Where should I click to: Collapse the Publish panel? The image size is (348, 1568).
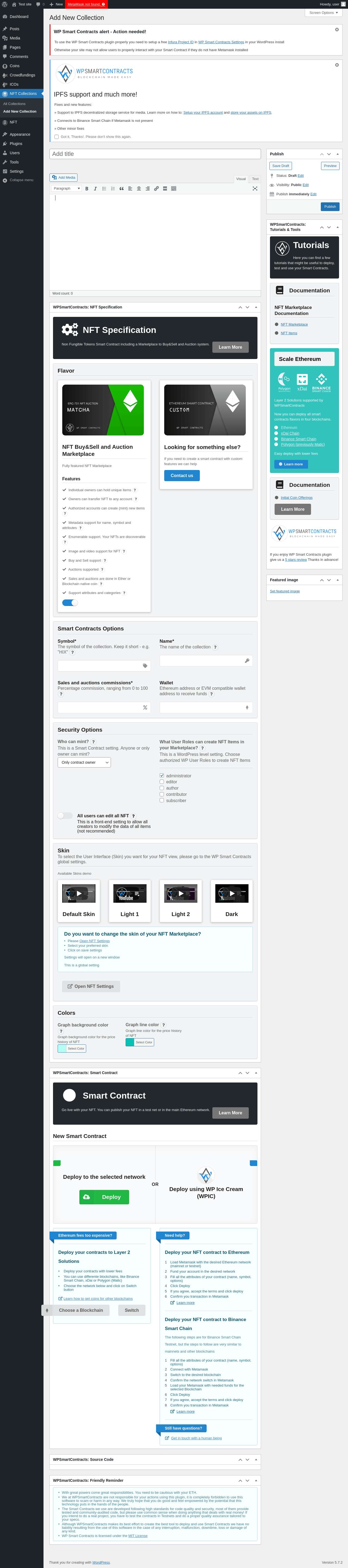(x=338, y=154)
